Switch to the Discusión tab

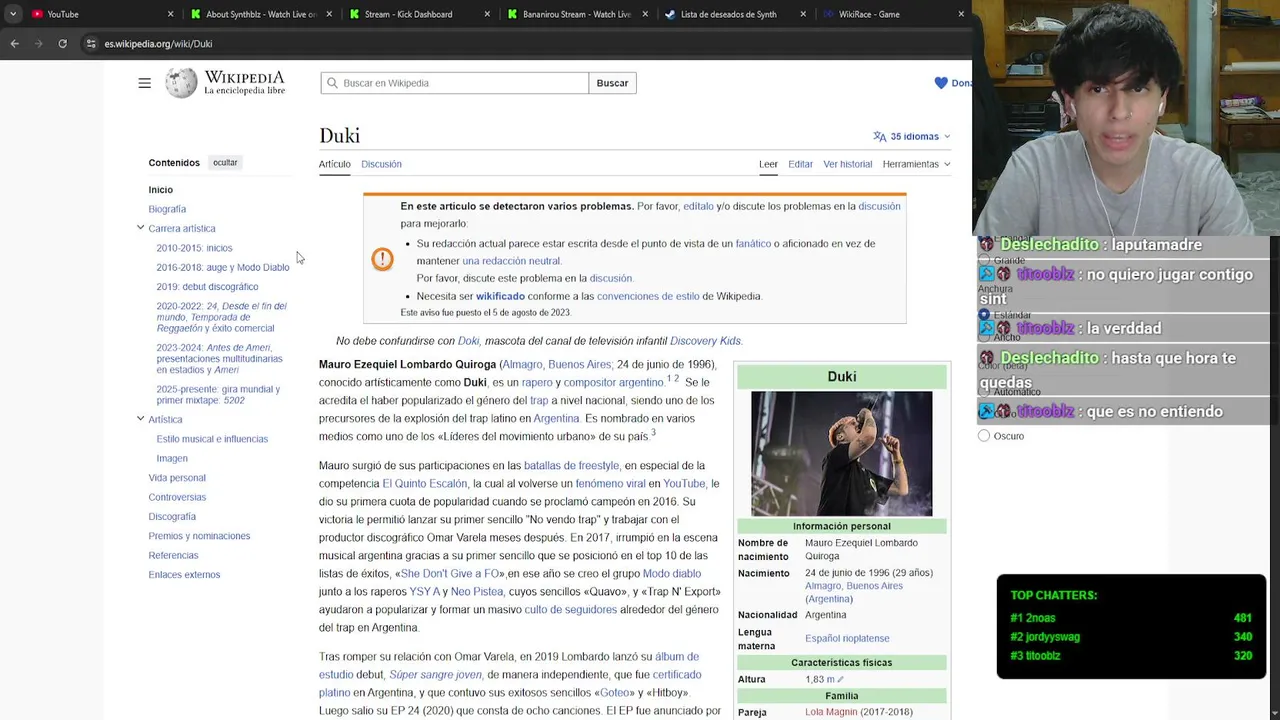click(x=381, y=164)
